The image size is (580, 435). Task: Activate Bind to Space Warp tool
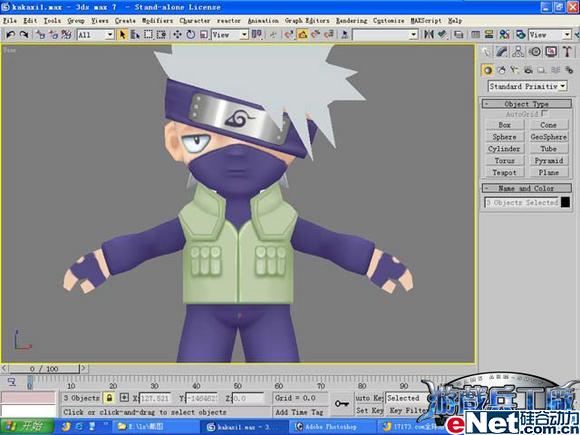pos(66,35)
